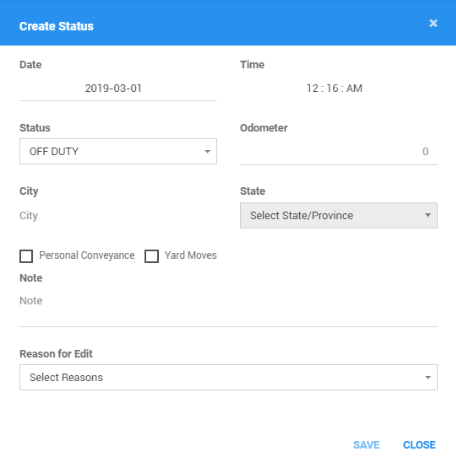The height and width of the screenshot is (468, 456).
Task: Click the State dropdown arrow icon
Action: coord(428,215)
